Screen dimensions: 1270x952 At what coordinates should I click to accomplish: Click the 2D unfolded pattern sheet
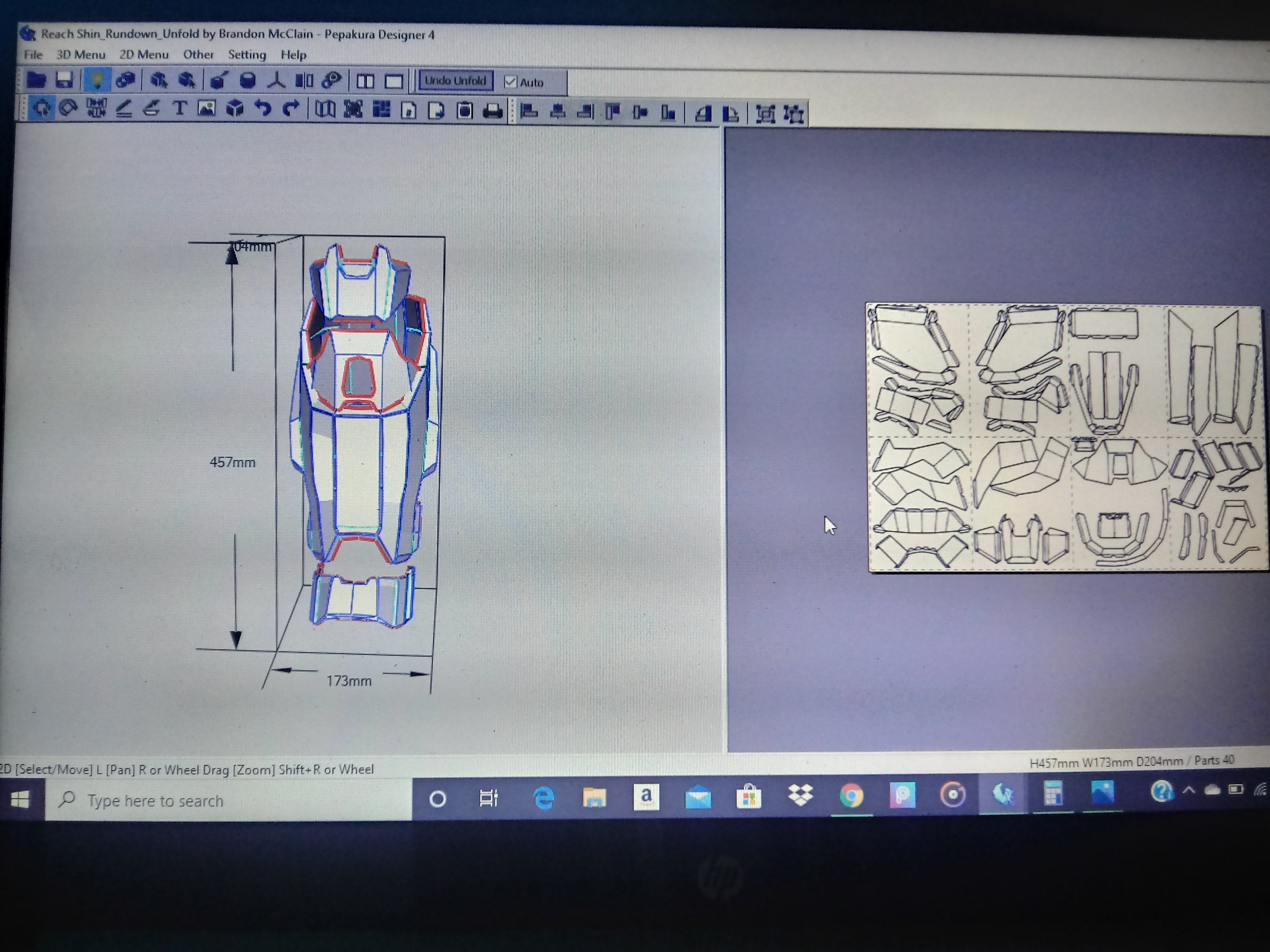1068,437
